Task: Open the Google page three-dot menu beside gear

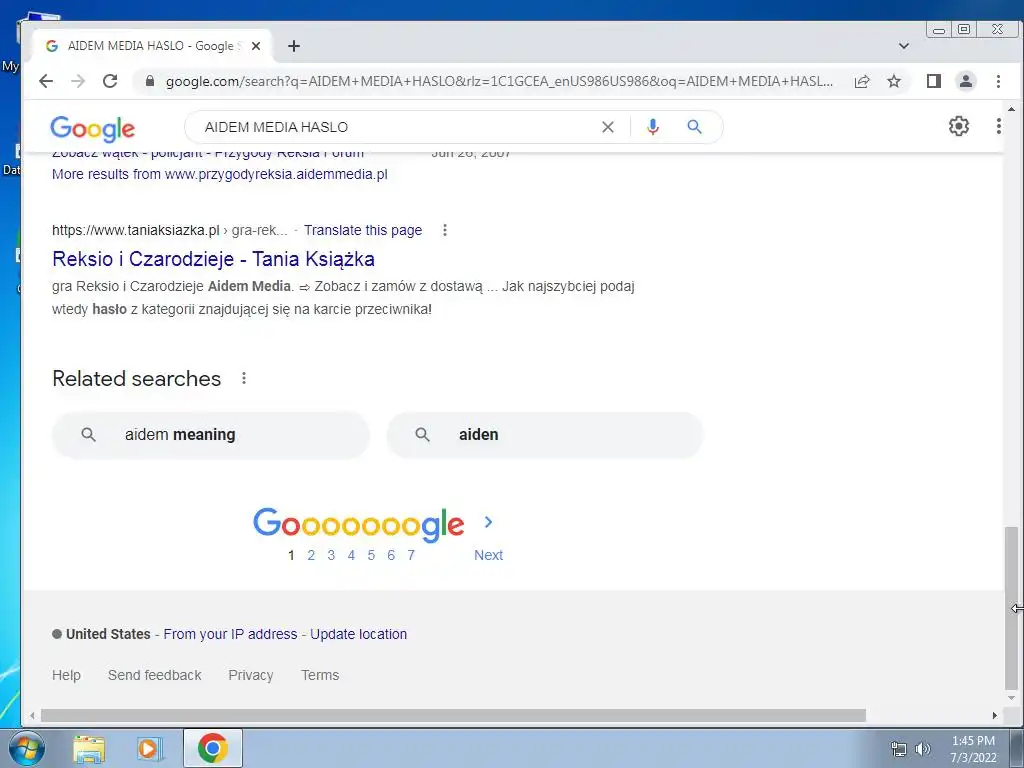Action: click(999, 126)
